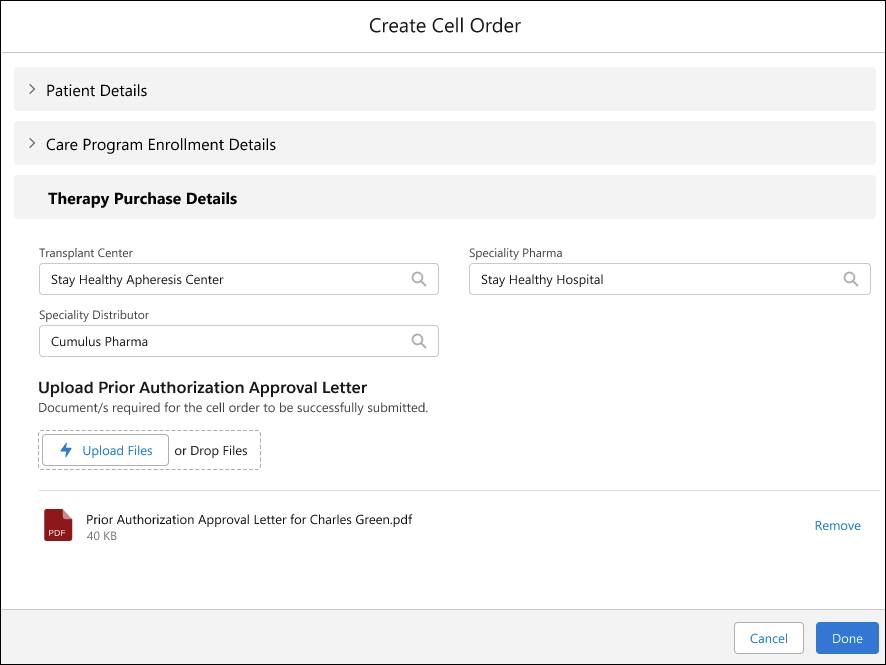Focus the Speciality Distributor lookup field
886x665 pixels.
coord(238,341)
